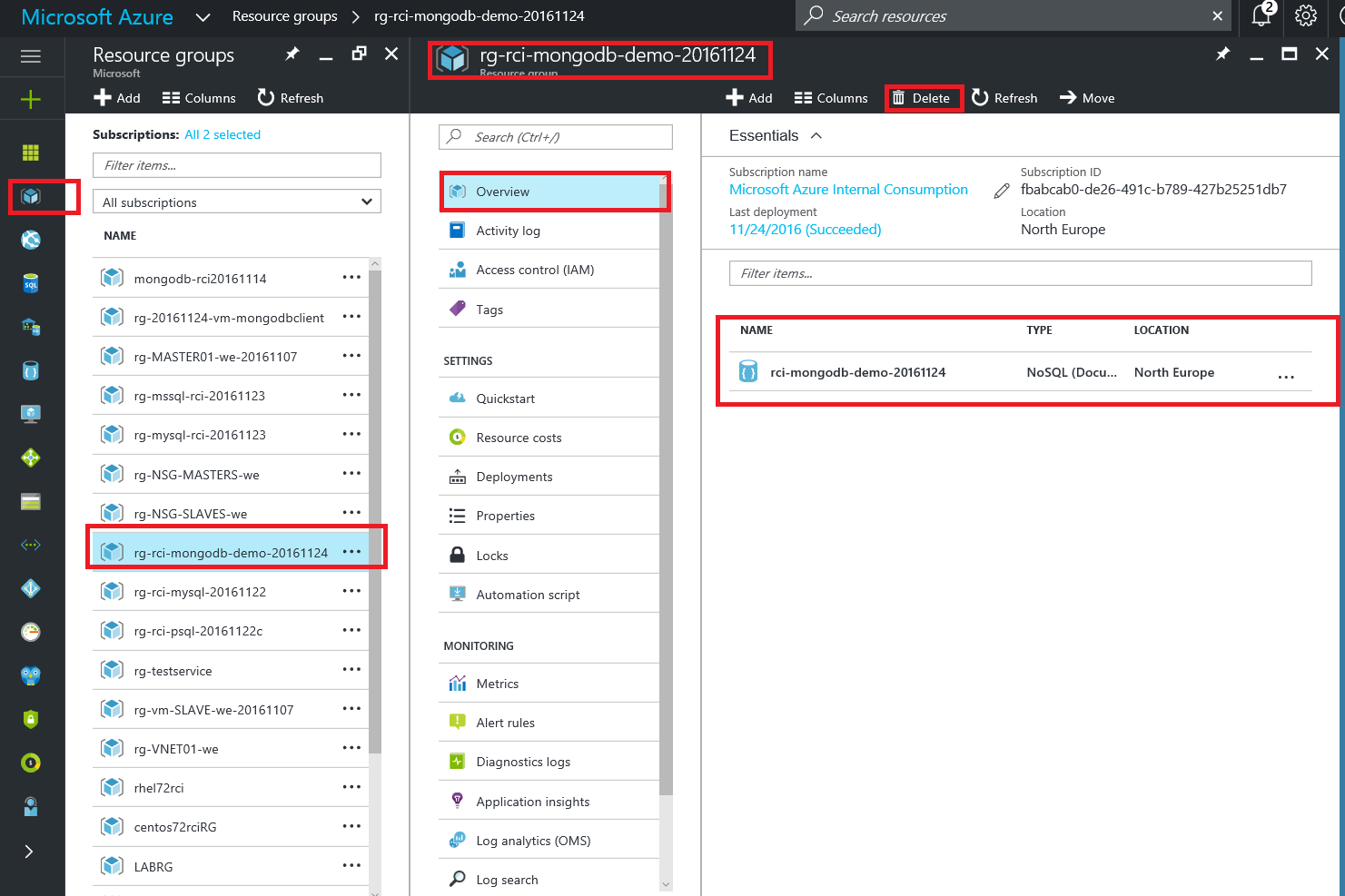The width and height of the screenshot is (1345, 896).
Task: Open the portal settings gear icon
Action: (1306, 15)
